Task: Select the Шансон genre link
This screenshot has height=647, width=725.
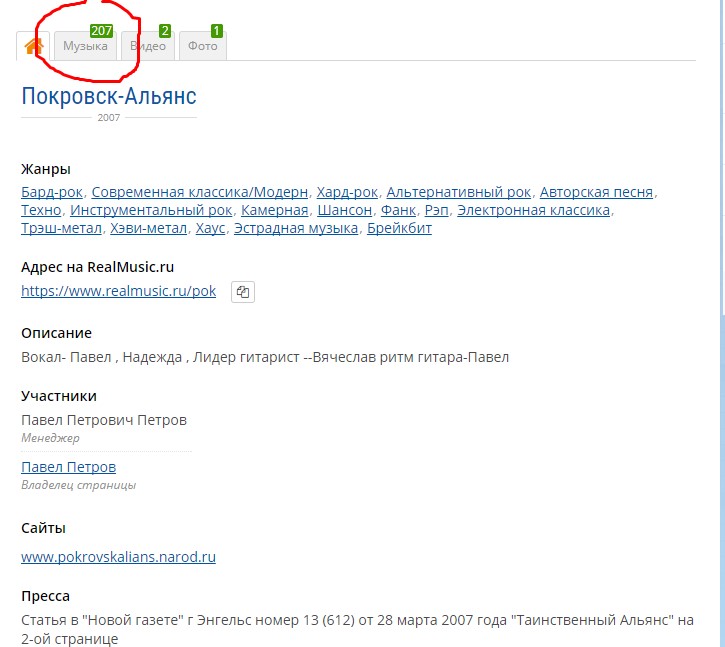Action: click(x=345, y=210)
